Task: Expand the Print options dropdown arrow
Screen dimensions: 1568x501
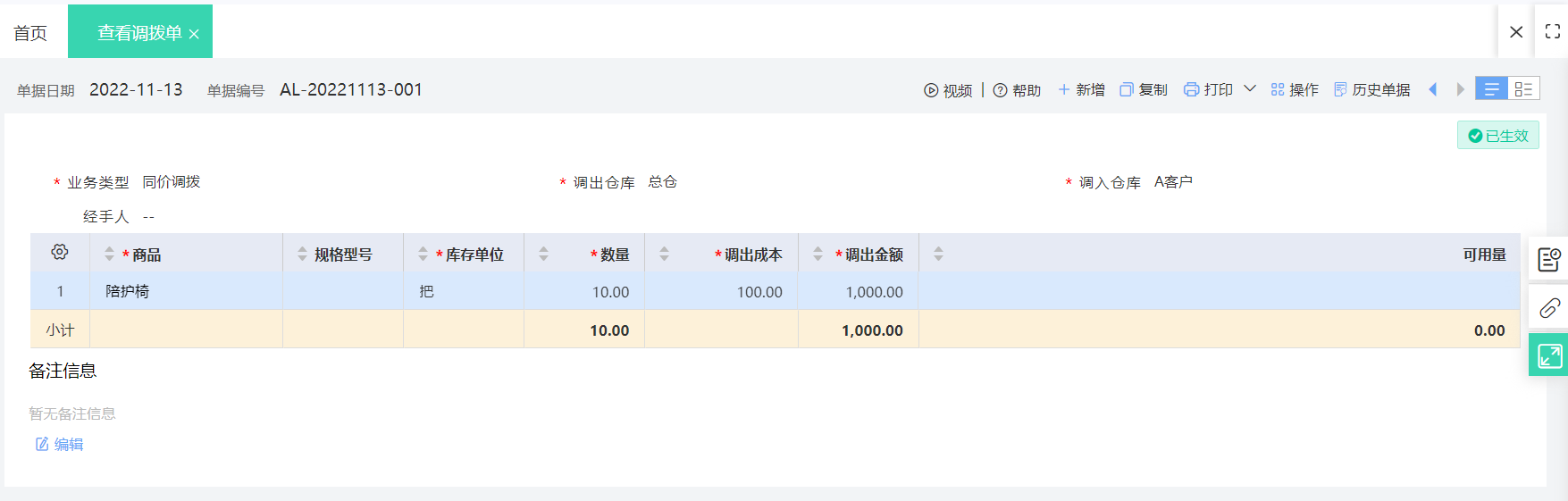Action: point(1250,89)
